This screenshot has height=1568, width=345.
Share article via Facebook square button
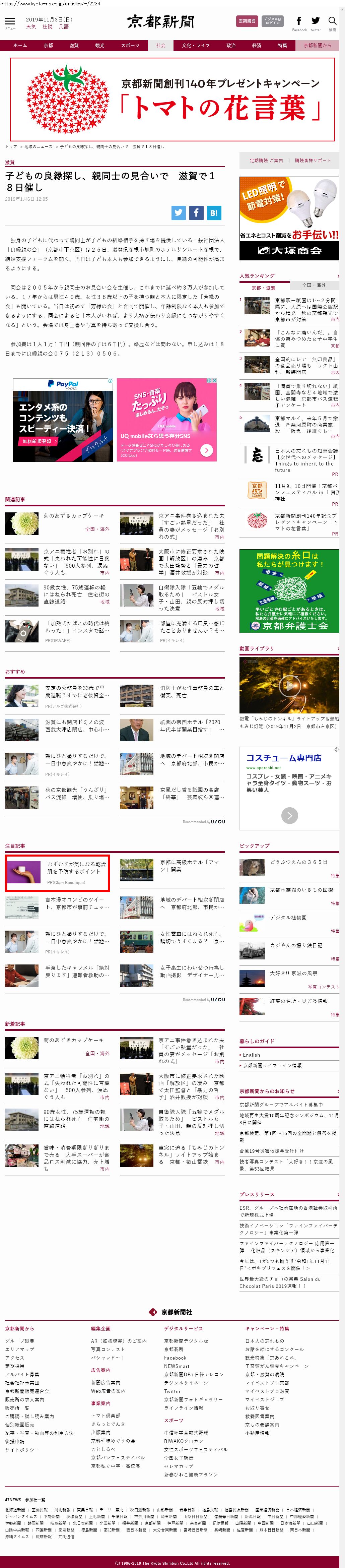tap(196, 212)
